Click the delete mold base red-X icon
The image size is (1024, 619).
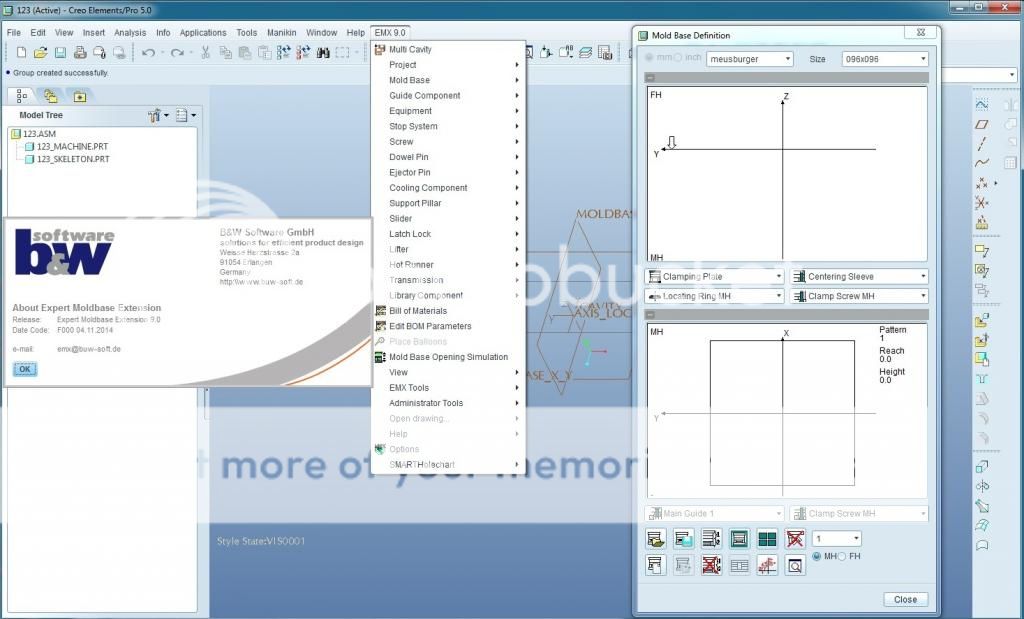(x=795, y=539)
